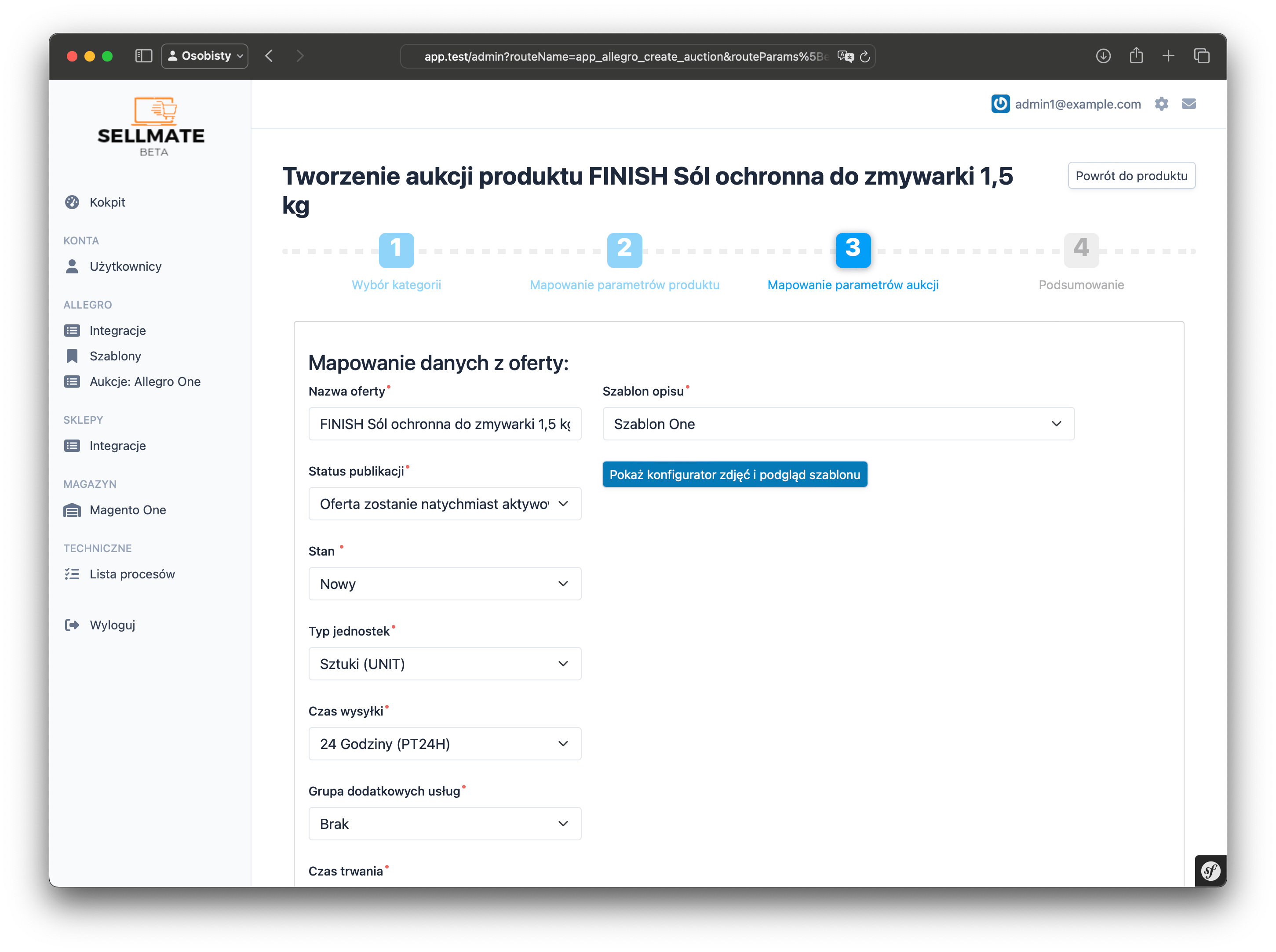Go forward with Safari's forward arrow

coord(300,56)
